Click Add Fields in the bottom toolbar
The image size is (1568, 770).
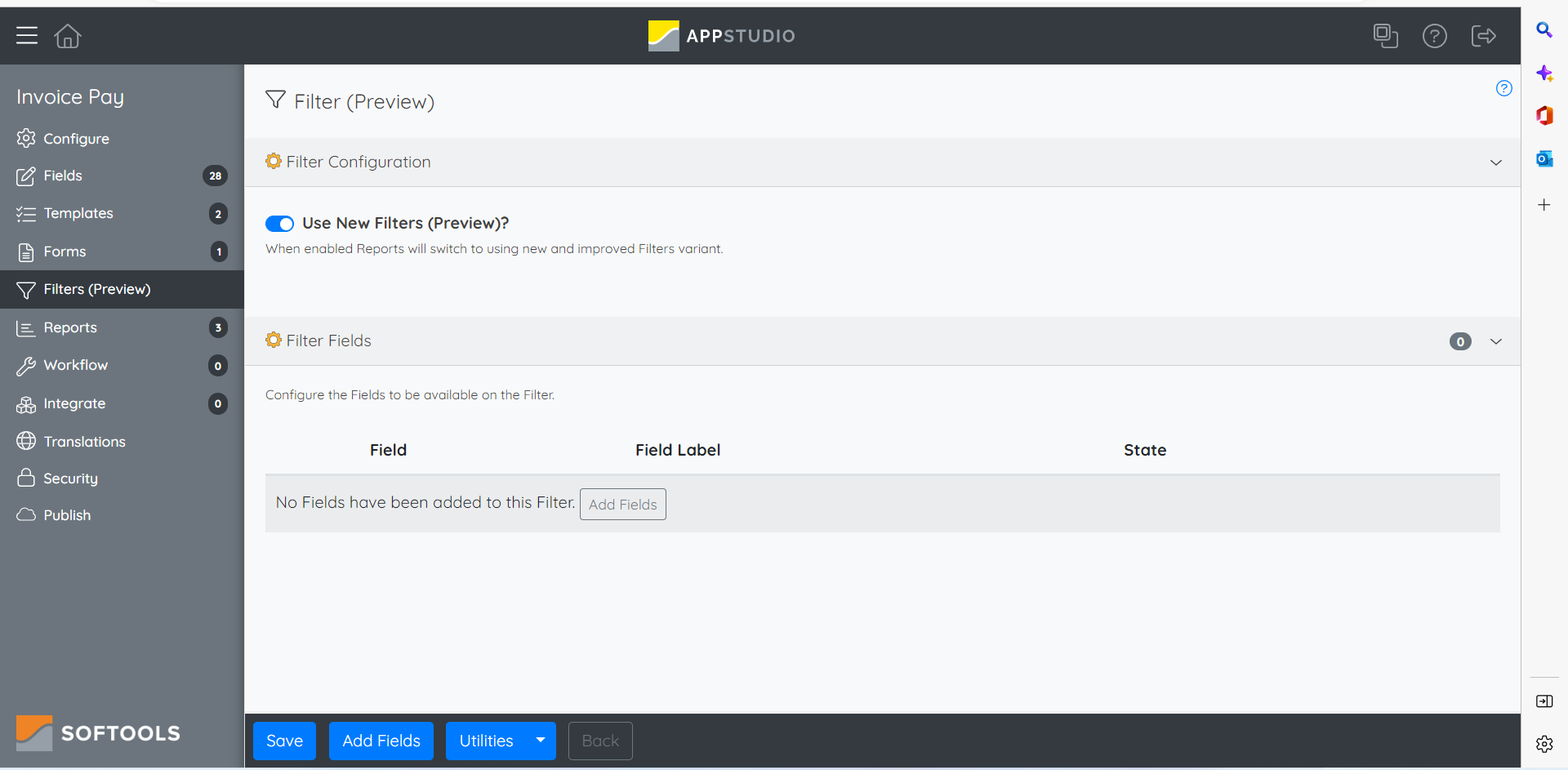[381, 741]
